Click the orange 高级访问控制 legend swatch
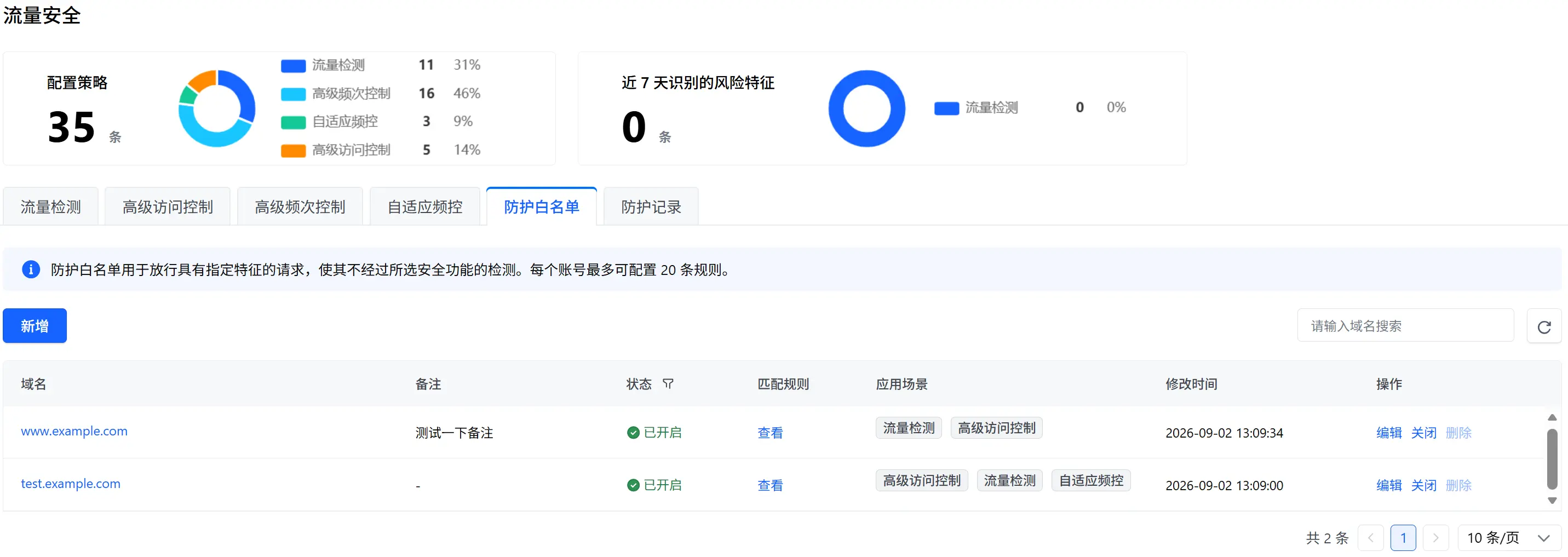 [294, 151]
